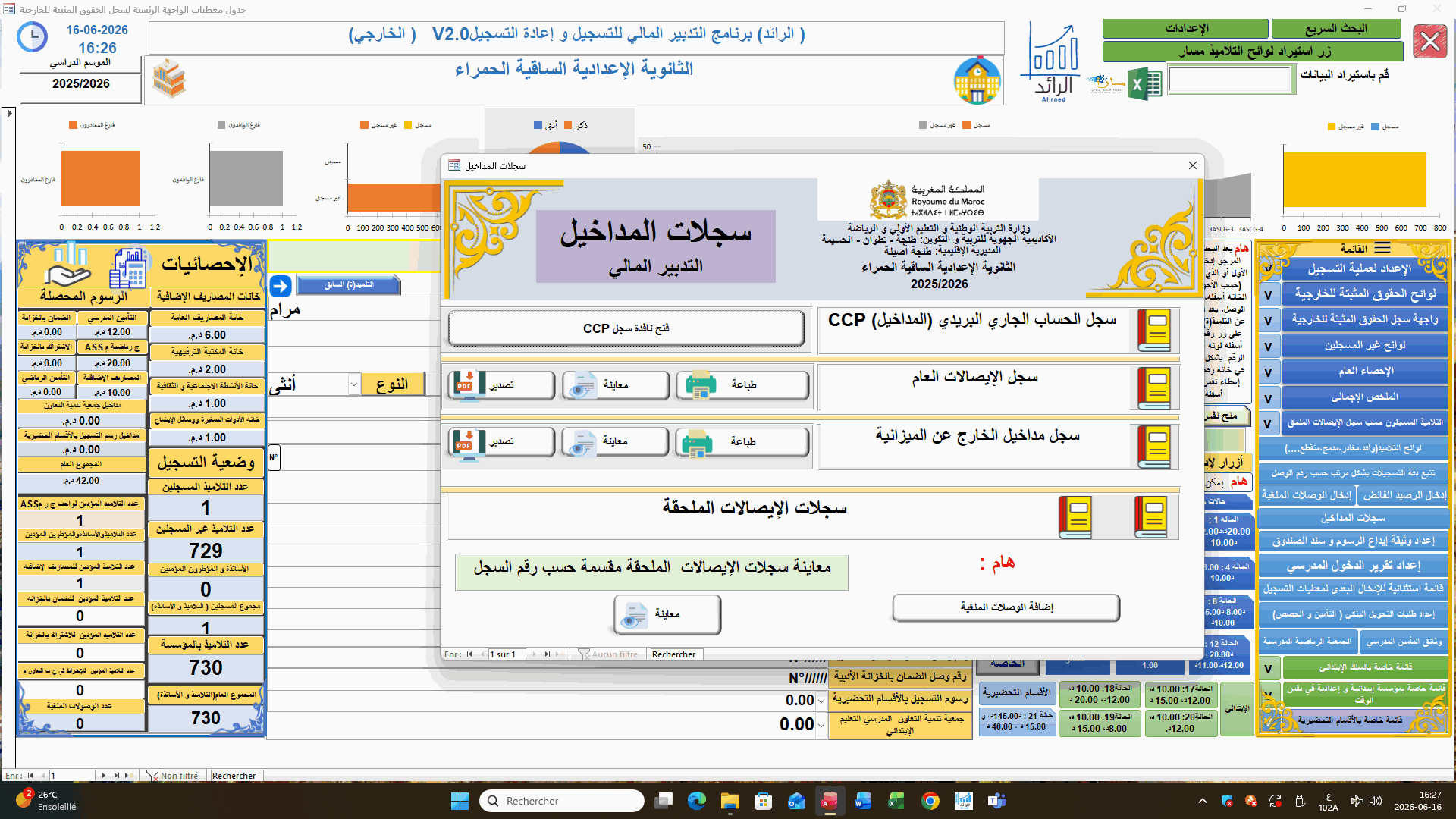Open Microsoft Edge from the taskbar
The width and height of the screenshot is (1456, 819).
[x=696, y=801]
